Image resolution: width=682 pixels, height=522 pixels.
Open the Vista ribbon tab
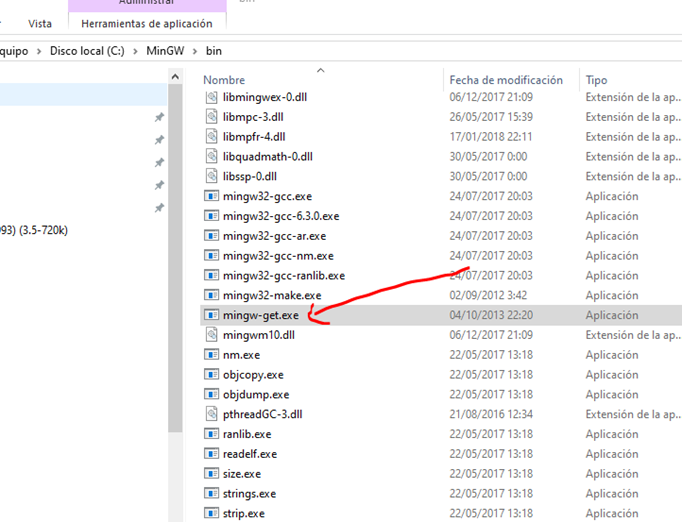tap(40, 23)
